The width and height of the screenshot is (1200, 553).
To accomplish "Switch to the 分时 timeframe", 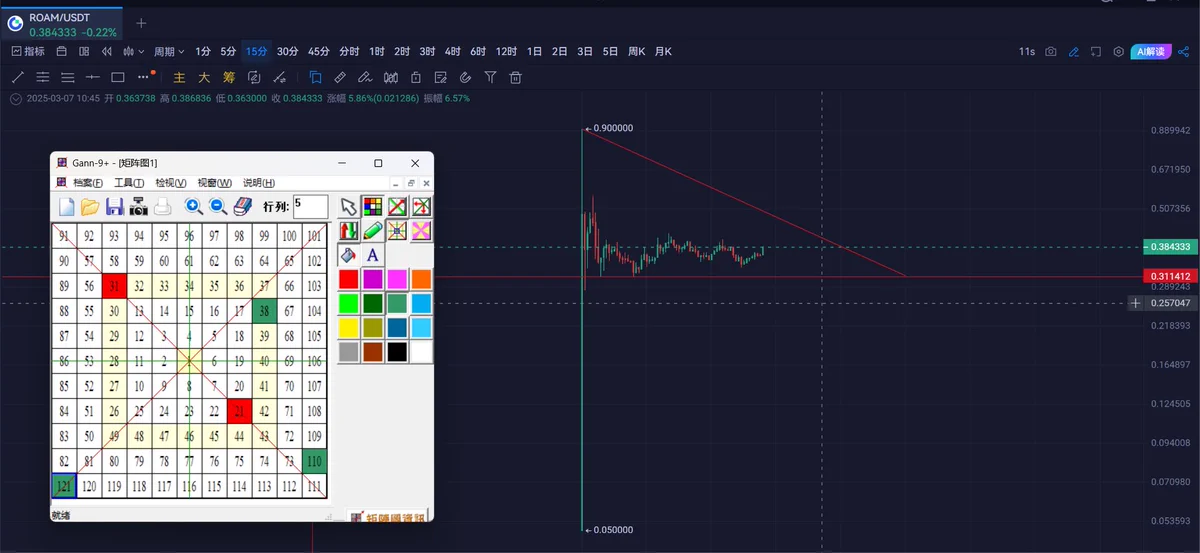I will click(349, 51).
